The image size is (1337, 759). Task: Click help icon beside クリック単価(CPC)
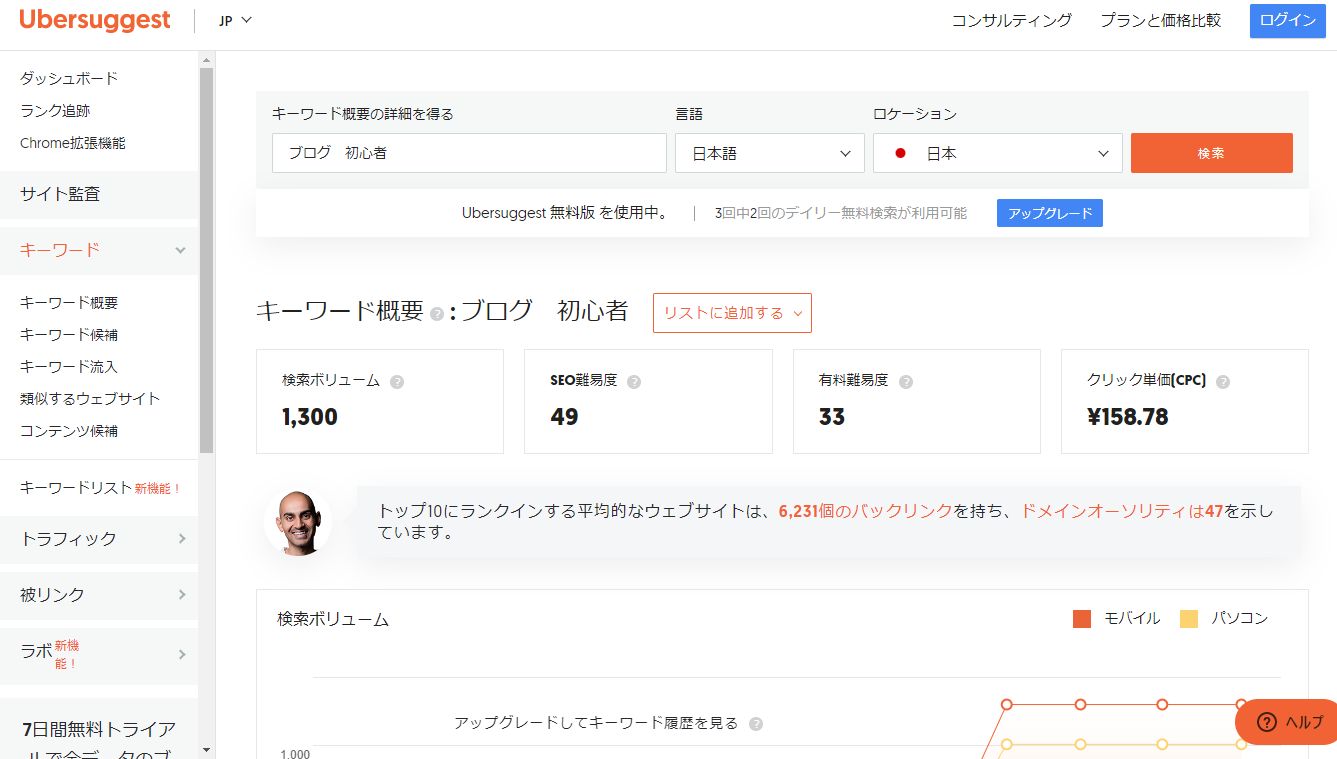(x=1223, y=382)
